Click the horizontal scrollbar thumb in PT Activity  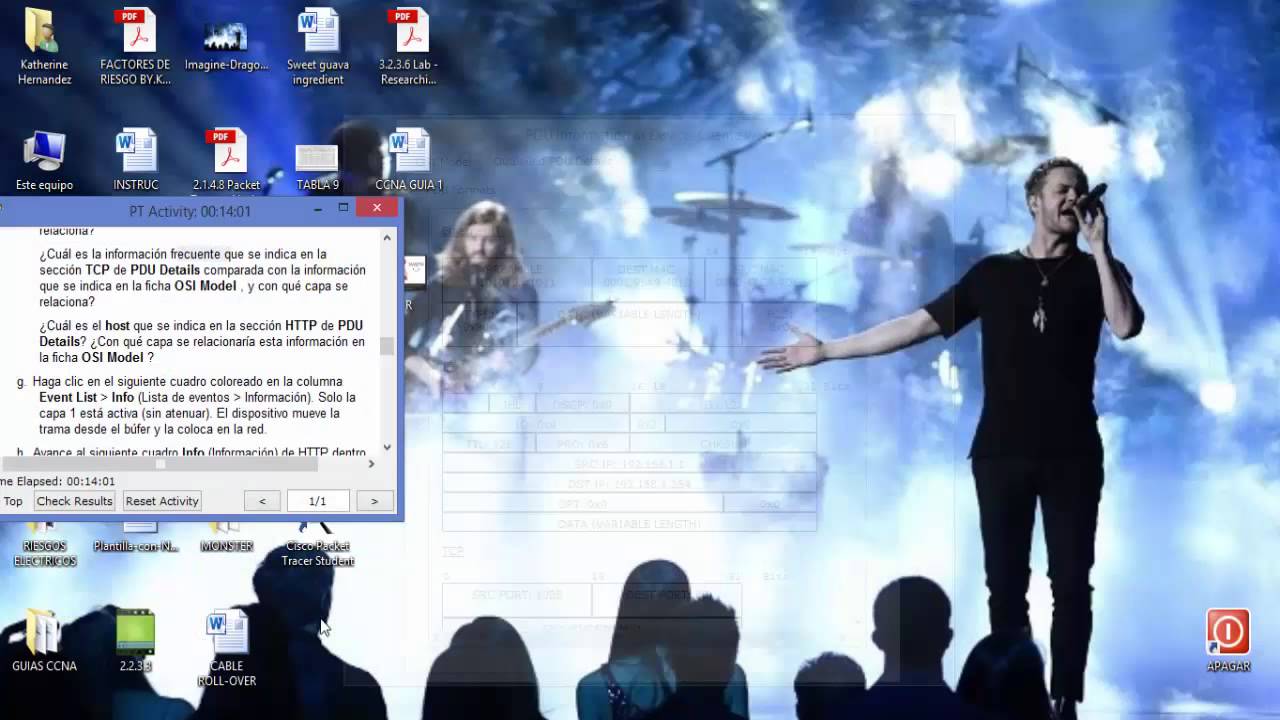tap(160, 463)
